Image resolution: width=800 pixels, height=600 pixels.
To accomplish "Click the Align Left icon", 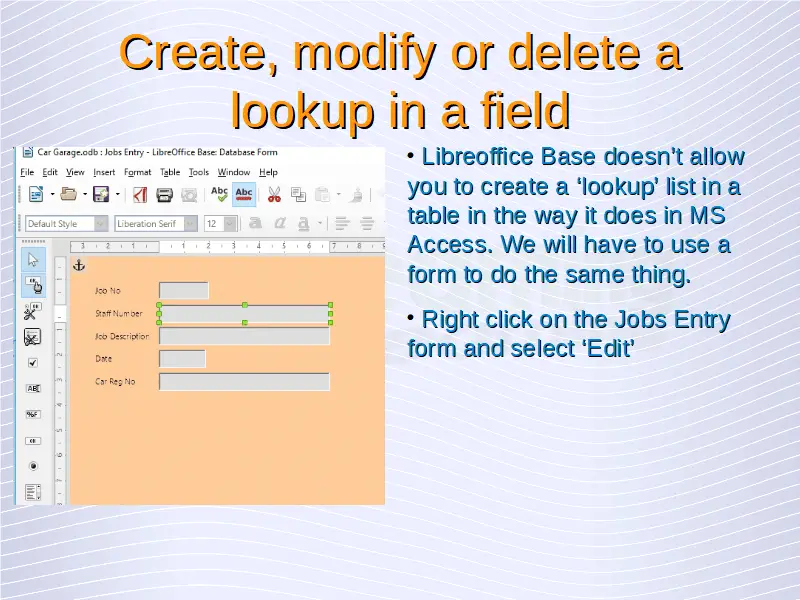I will (x=342, y=223).
